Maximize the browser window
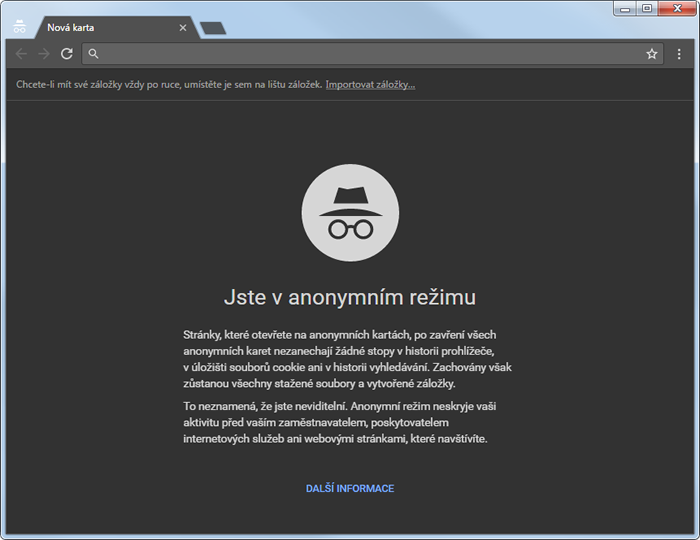Screen dimensions: 700x540 pos(647,8)
